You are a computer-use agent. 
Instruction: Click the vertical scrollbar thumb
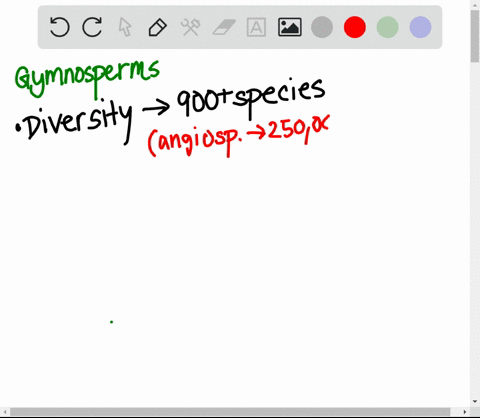point(475,36)
